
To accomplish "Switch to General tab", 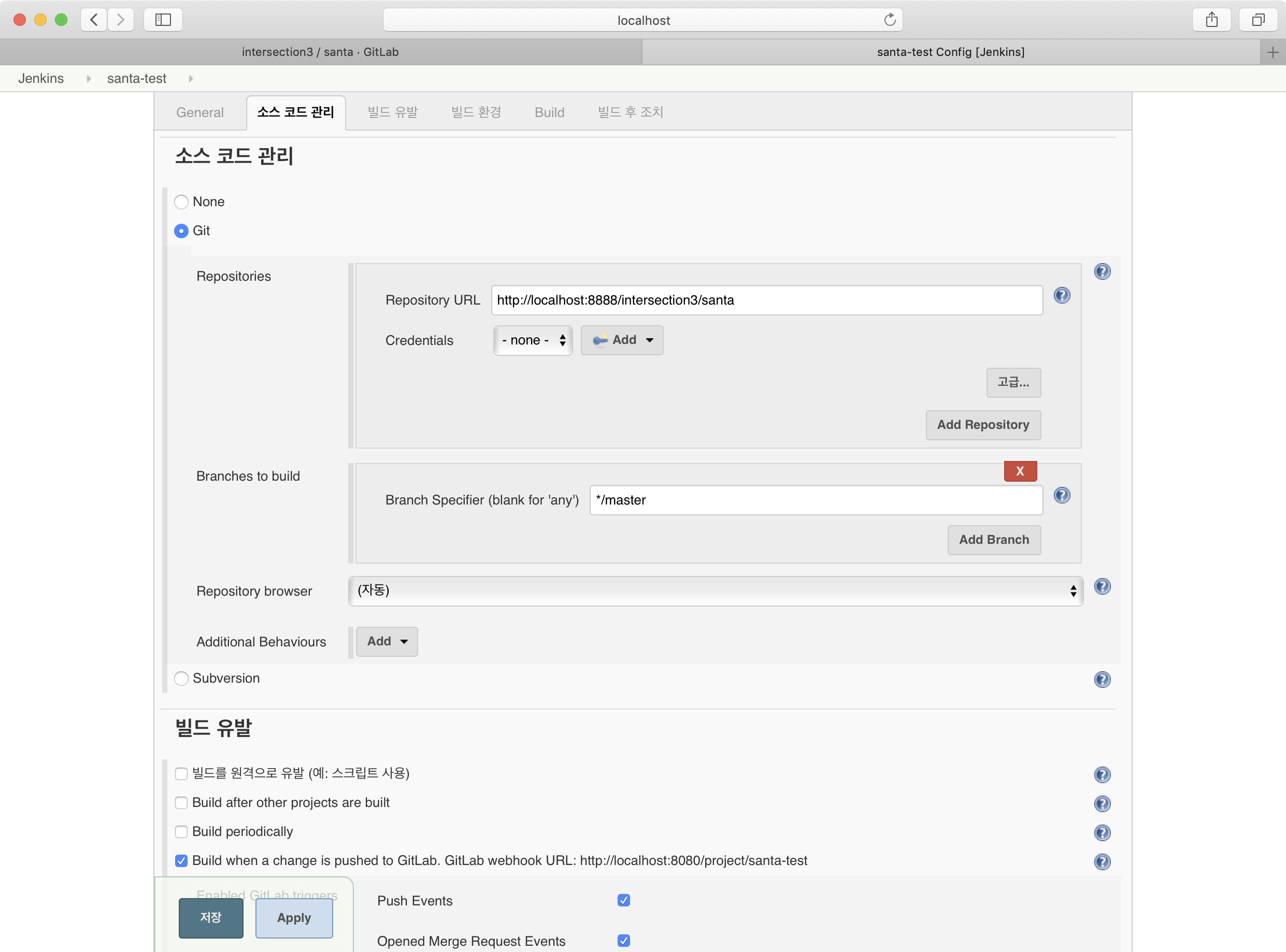I will 199,112.
